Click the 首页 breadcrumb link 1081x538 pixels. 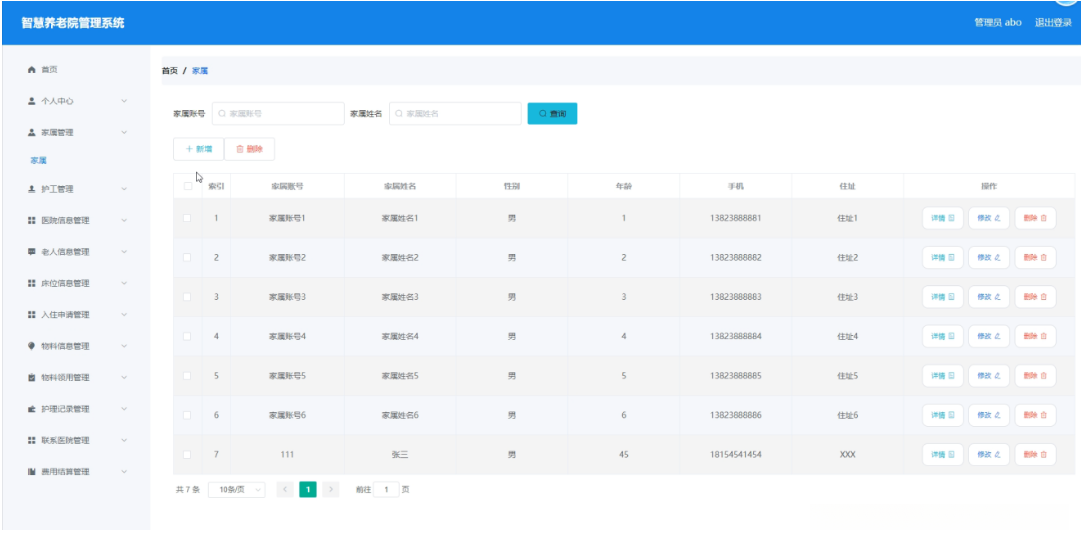(170, 70)
